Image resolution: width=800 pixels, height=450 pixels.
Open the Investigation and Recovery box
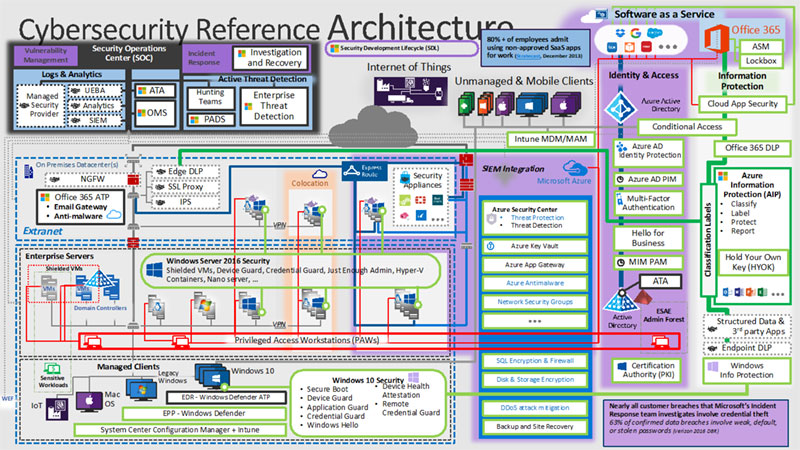click(x=270, y=58)
